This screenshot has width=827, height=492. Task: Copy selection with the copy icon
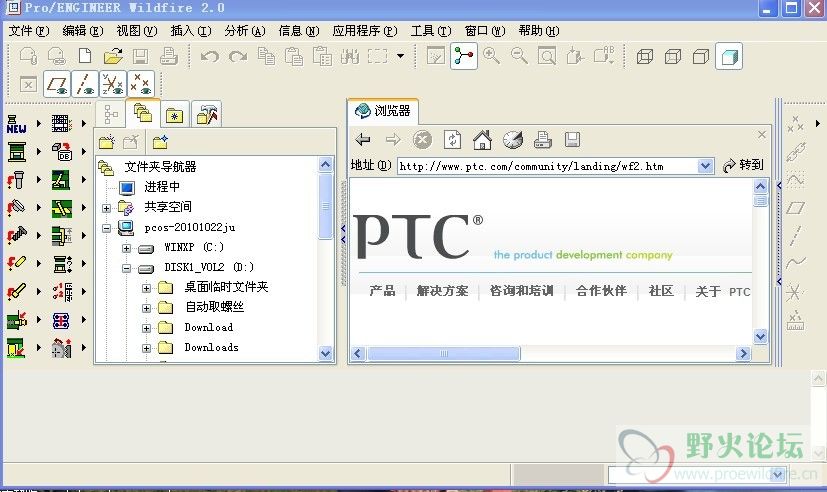(266, 56)
